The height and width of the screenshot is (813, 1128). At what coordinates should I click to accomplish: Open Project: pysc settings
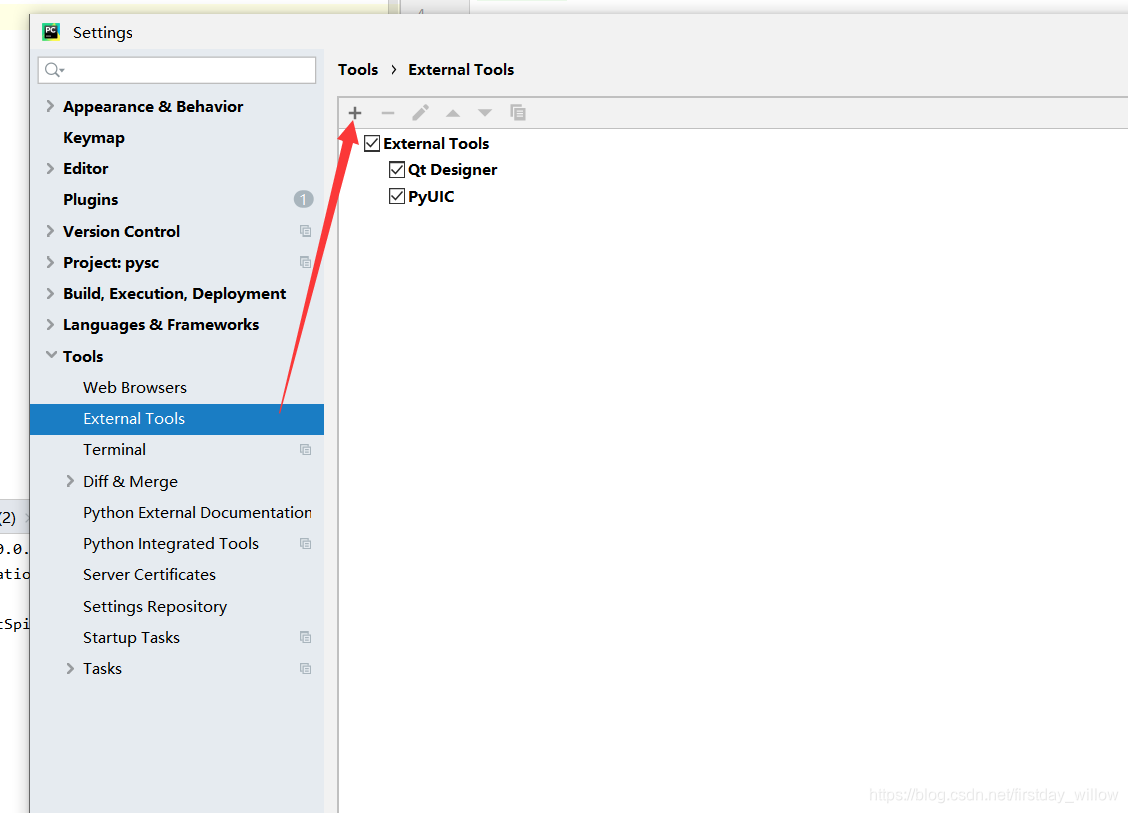pyautogui.click(x=111, y=263)
